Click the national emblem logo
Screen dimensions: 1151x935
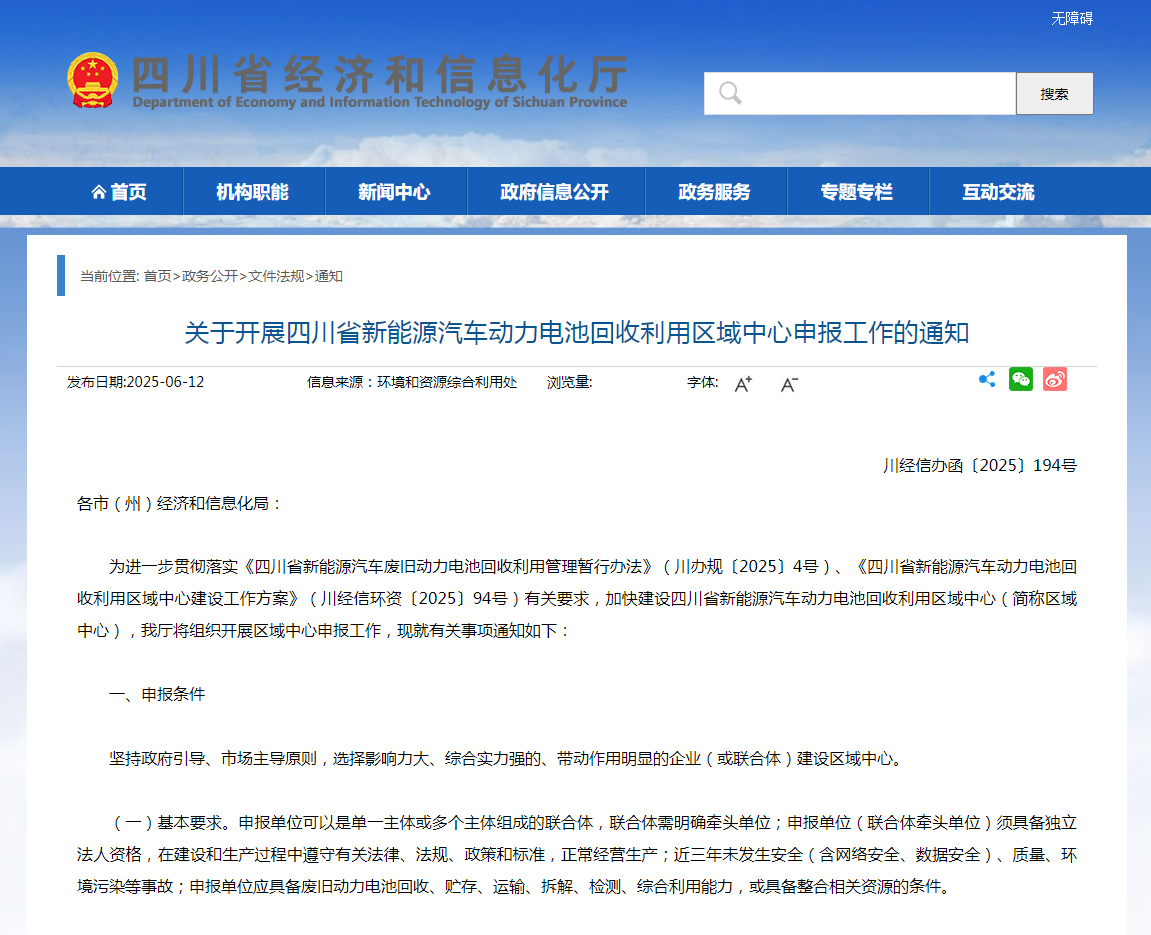coord(92,80)
